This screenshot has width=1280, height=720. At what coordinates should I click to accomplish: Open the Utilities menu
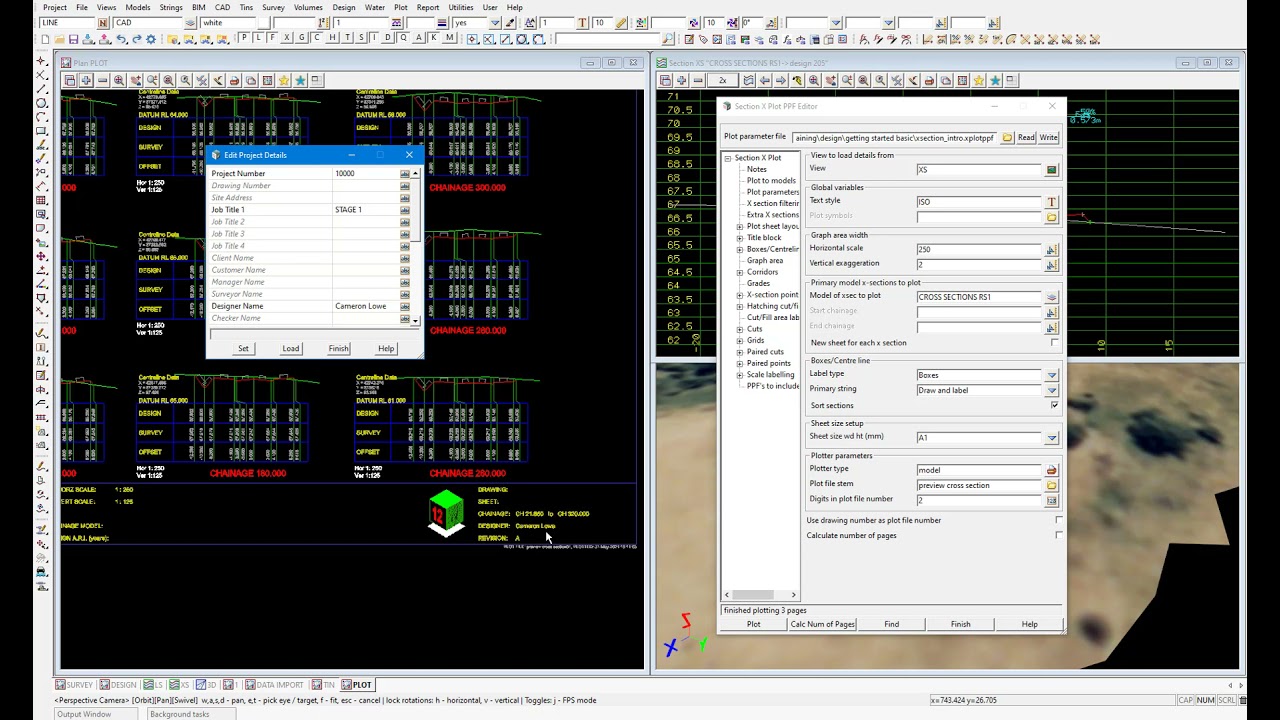(460, 7)
